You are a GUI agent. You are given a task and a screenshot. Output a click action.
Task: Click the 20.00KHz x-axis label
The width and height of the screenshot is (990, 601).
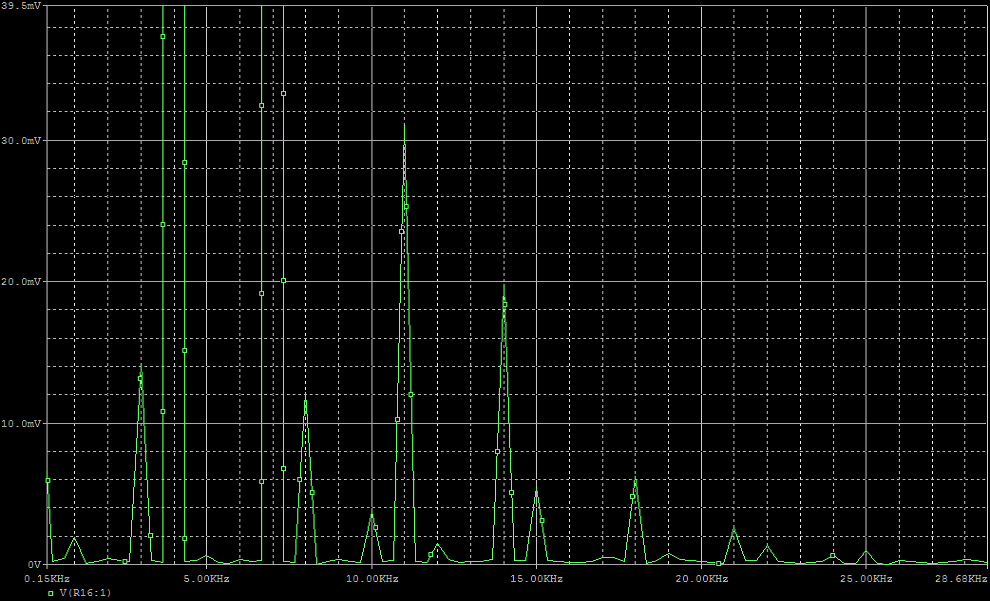click(x=701, y=578)
